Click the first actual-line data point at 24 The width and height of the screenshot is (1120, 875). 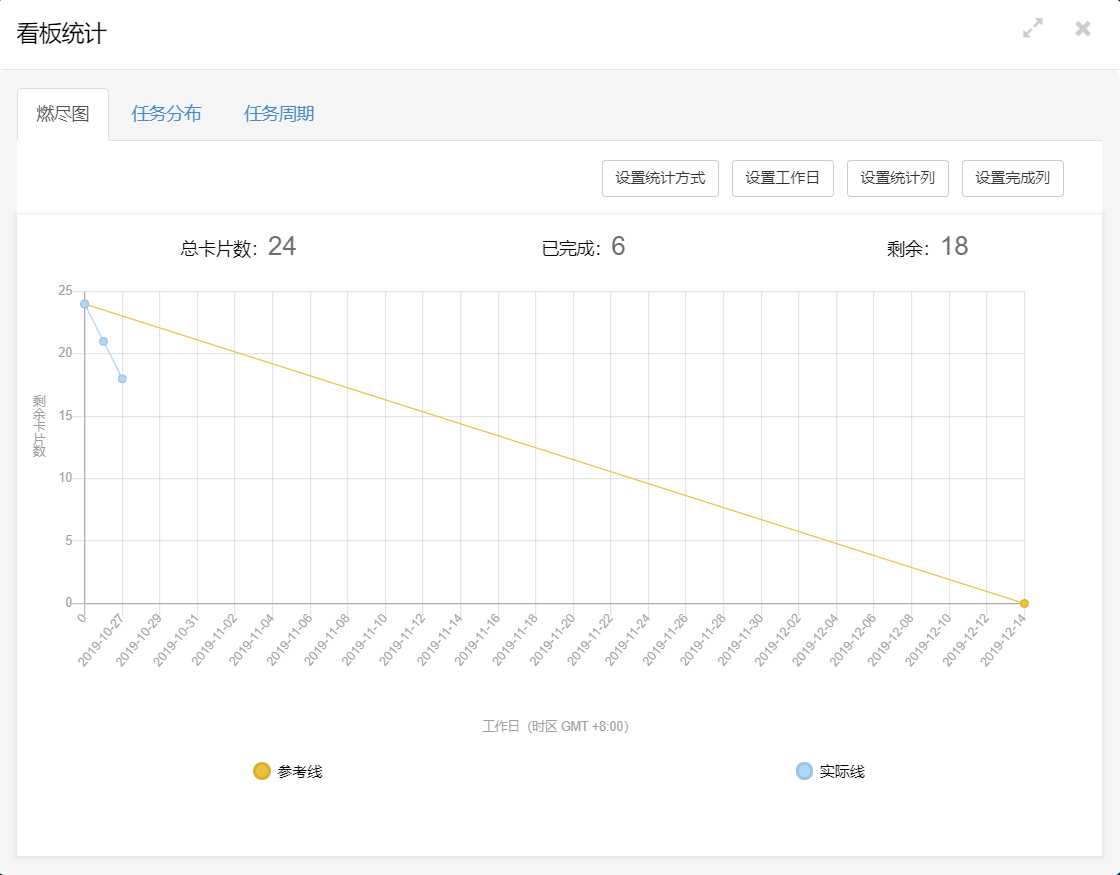85,304
